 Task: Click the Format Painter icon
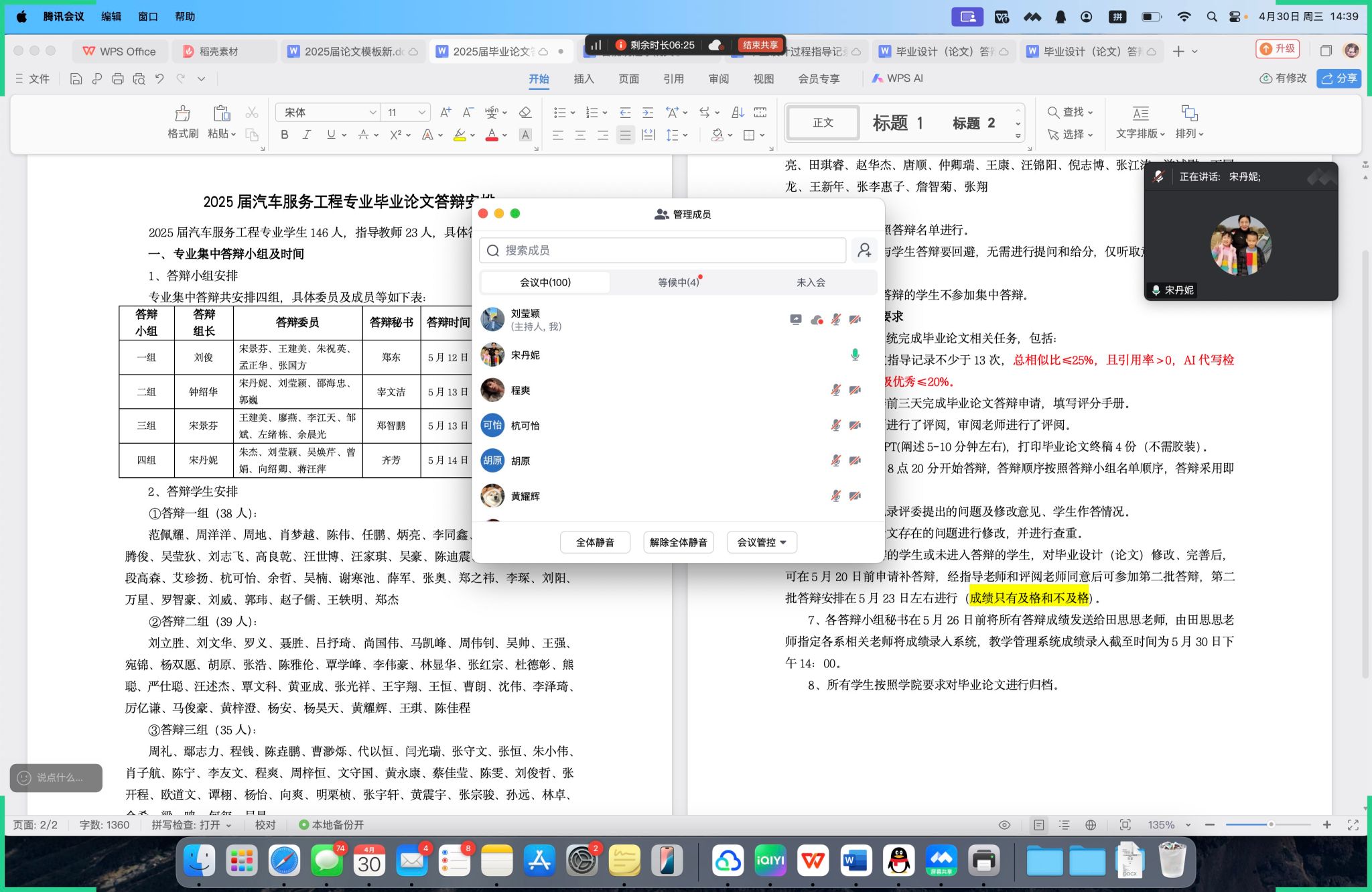(182, 113)
